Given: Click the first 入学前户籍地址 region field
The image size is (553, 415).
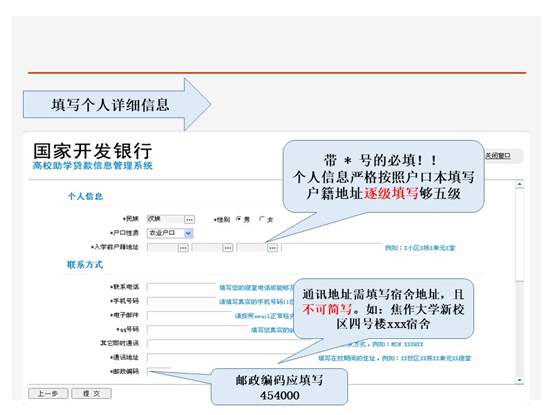Looking at the screenshot, I should coord(162,248).
